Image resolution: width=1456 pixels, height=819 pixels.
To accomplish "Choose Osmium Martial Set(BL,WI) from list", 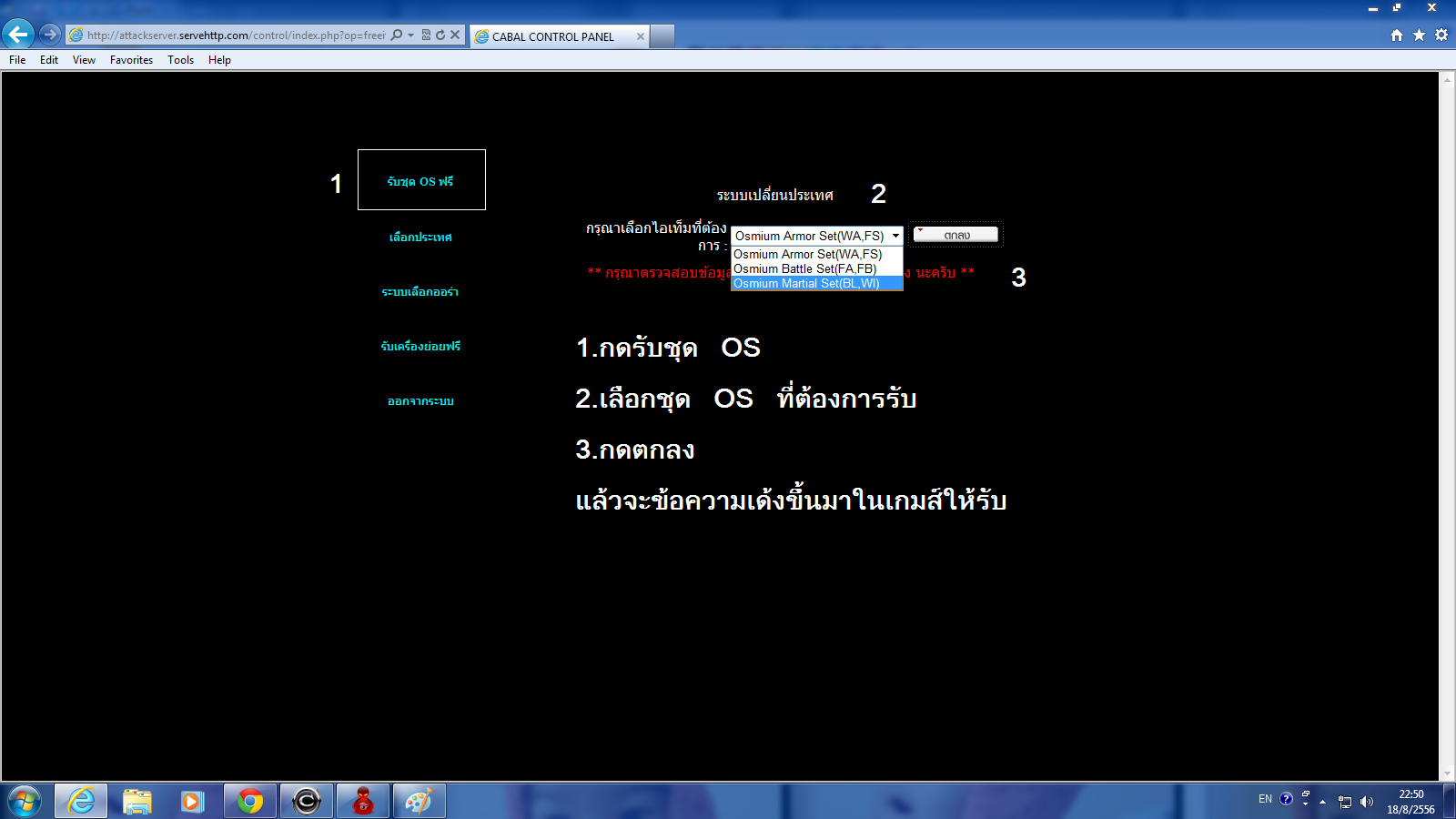I will 817,284.
